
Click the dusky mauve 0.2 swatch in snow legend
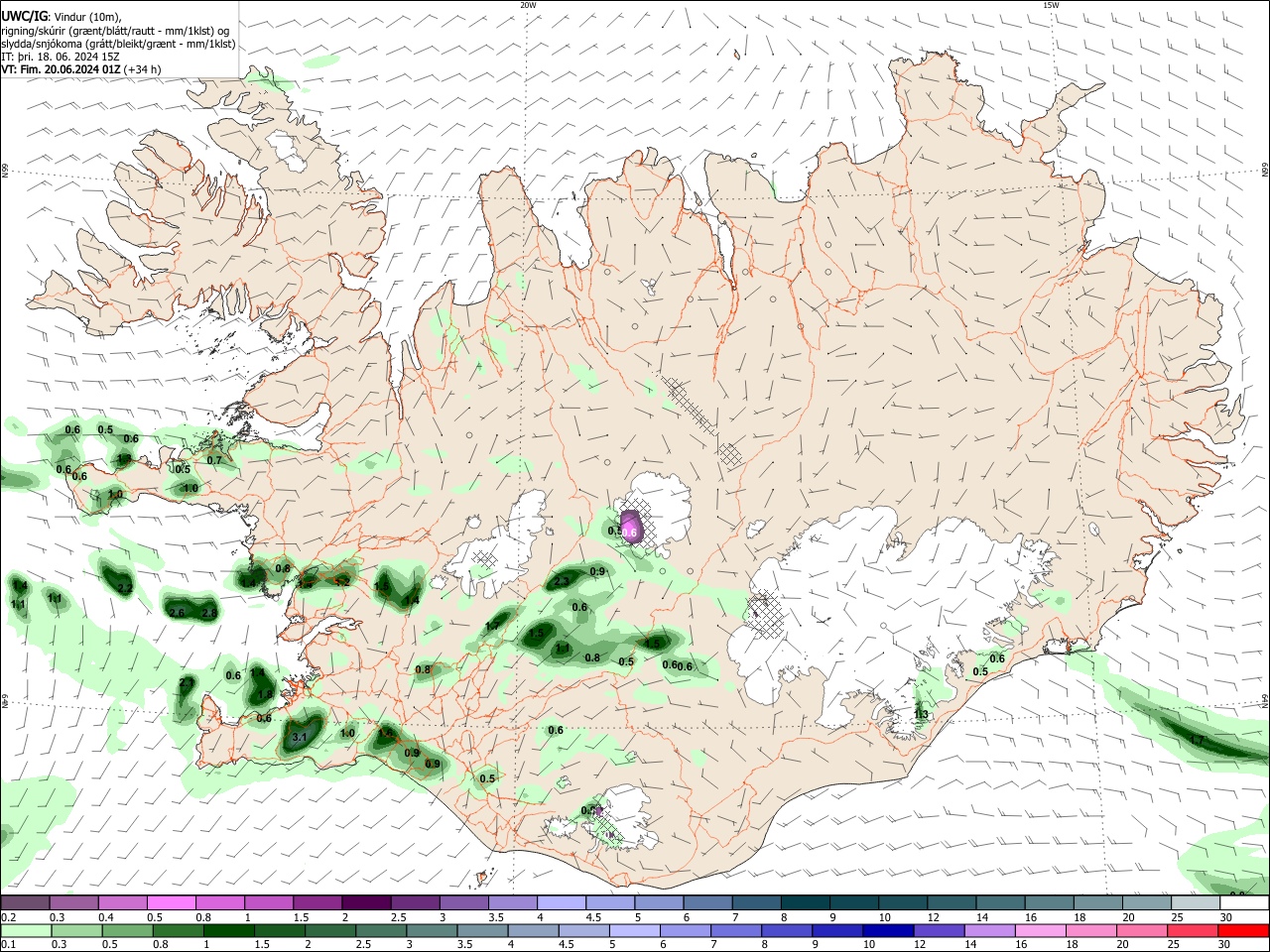pos(26,903)
